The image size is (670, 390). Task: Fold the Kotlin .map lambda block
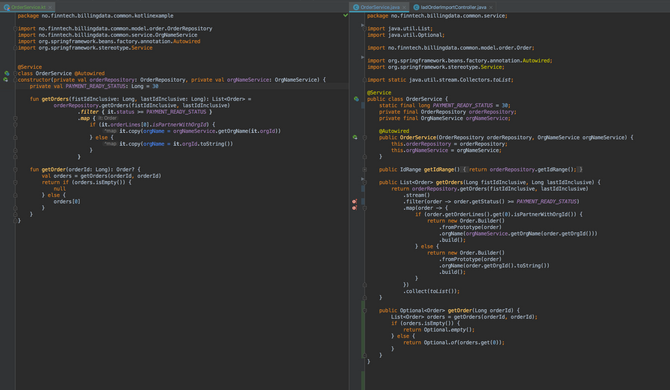click(15, 118)
